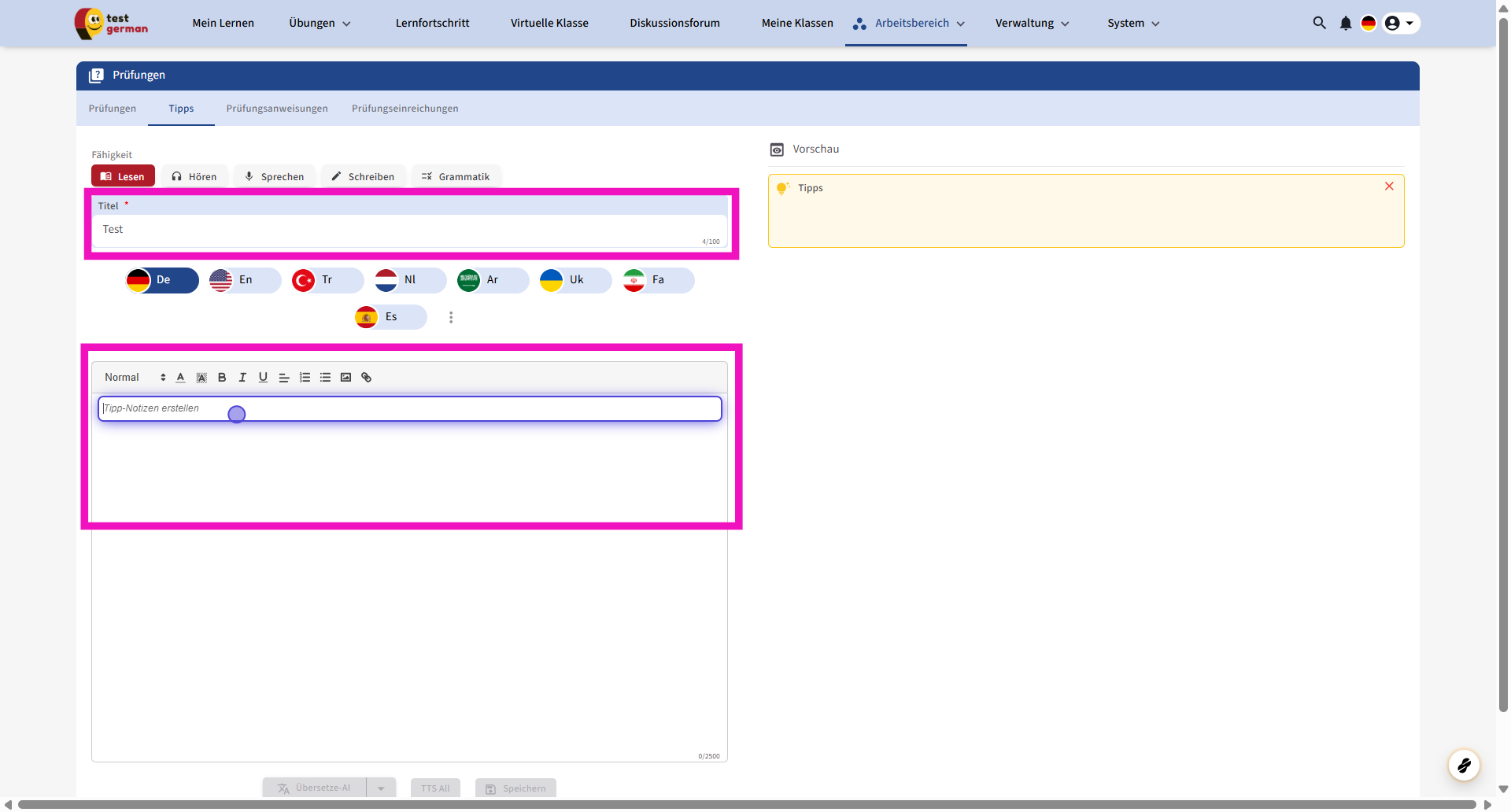Insert an image into the tip notes
The image size is (1511, 812).
tap(345, 378)
